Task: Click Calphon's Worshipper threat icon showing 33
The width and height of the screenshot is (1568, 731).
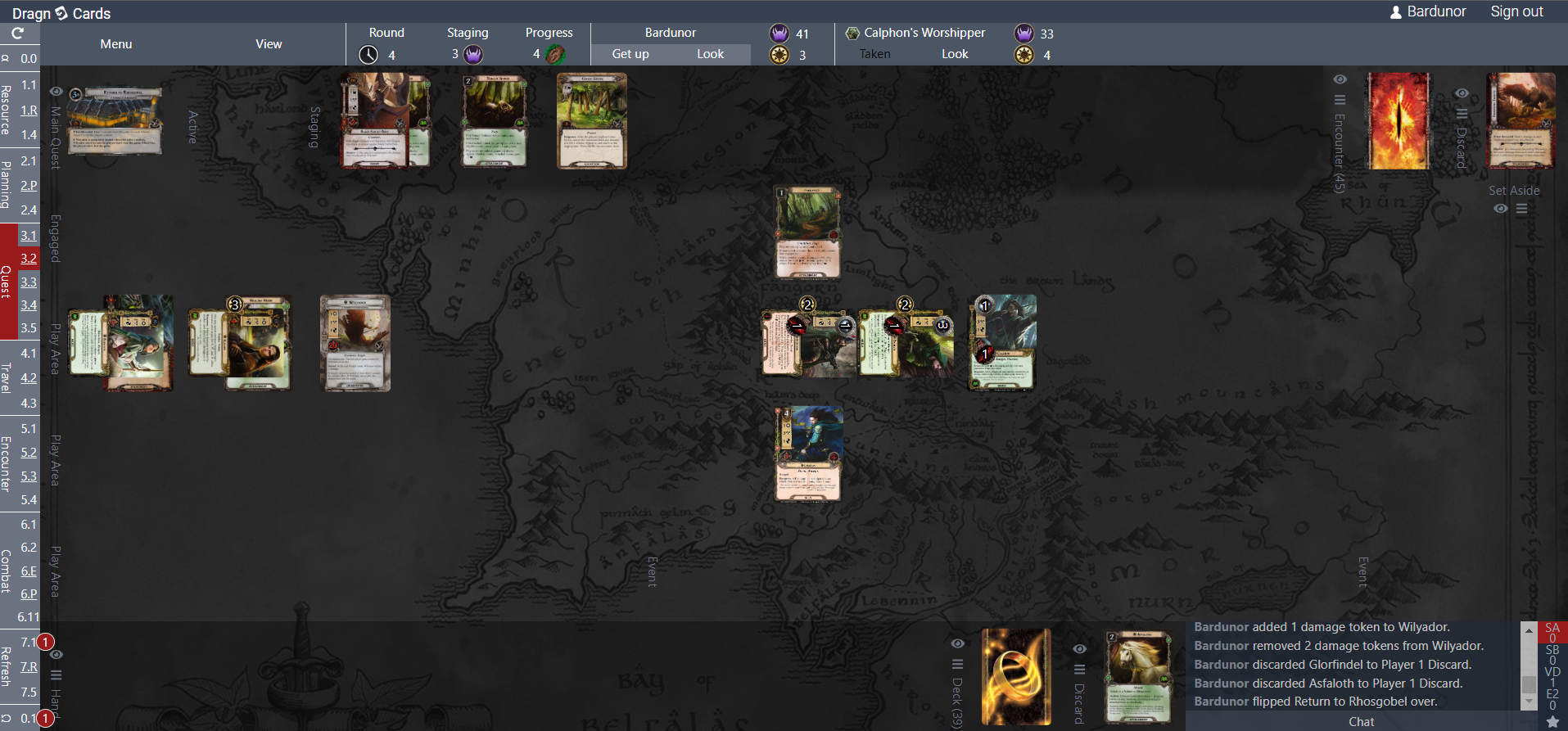Action: (x=1024, y=34)
